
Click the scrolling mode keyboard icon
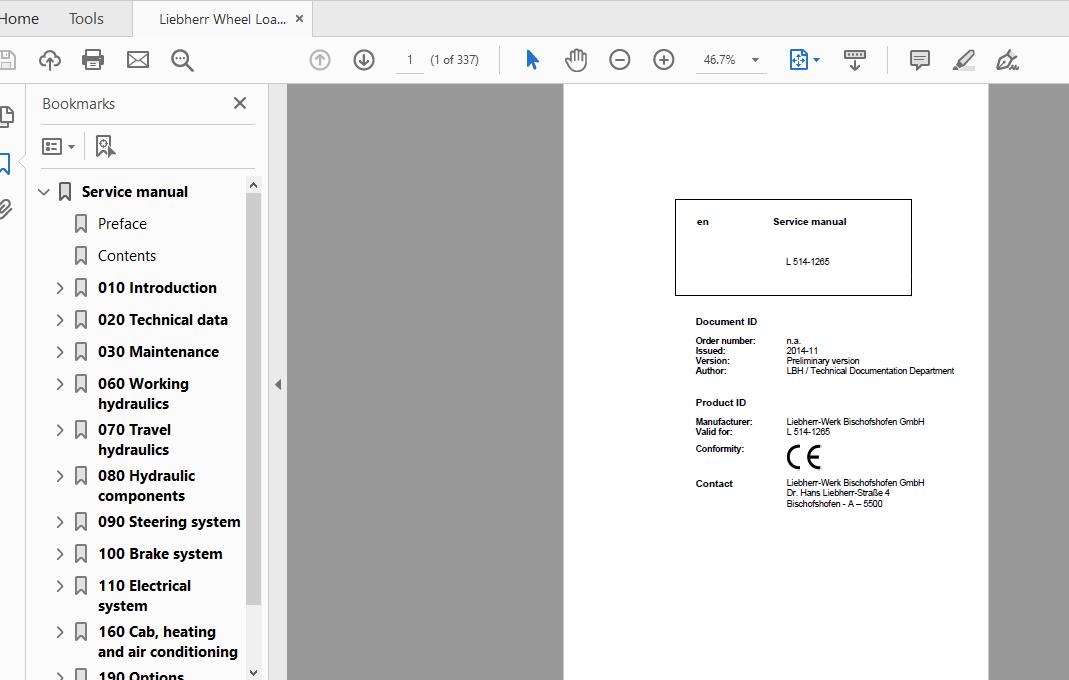(854, 60)
